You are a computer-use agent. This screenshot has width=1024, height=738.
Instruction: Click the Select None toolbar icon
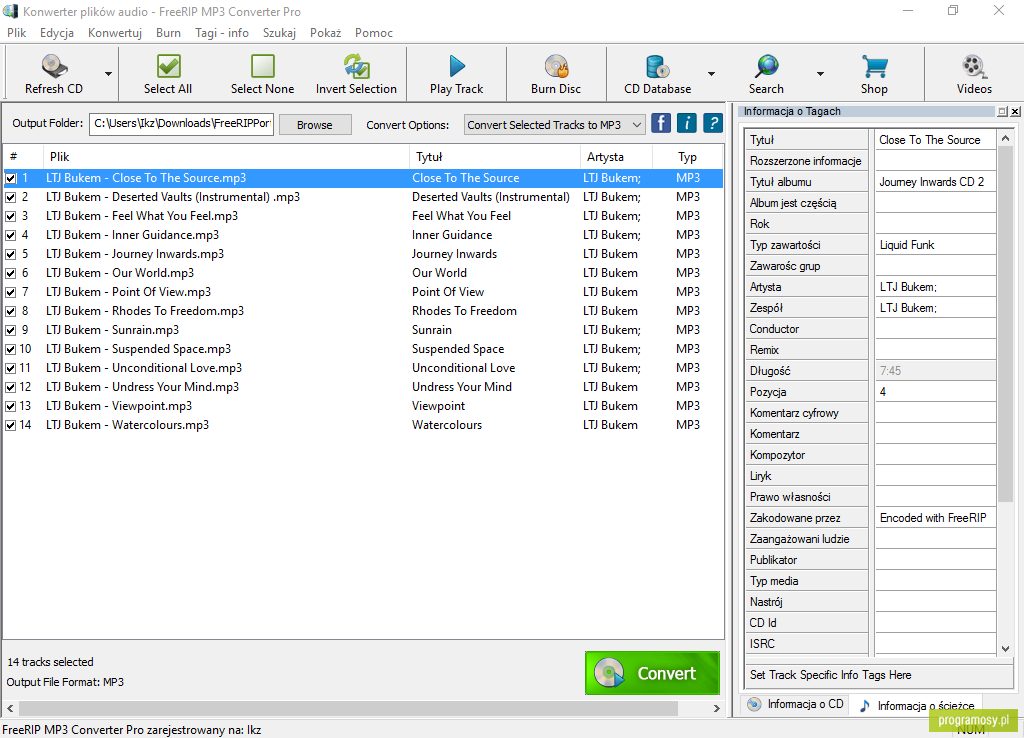click(263, 67)
